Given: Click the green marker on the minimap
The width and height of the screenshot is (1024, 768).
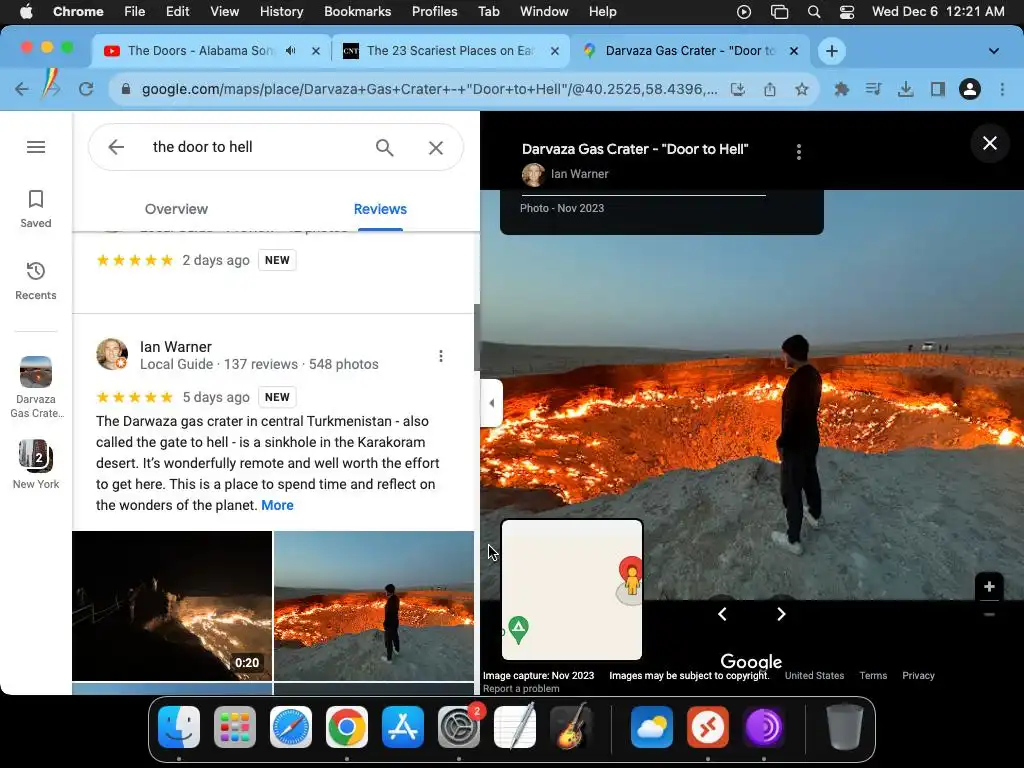Looking at the screenshot, I should point(518,630).
